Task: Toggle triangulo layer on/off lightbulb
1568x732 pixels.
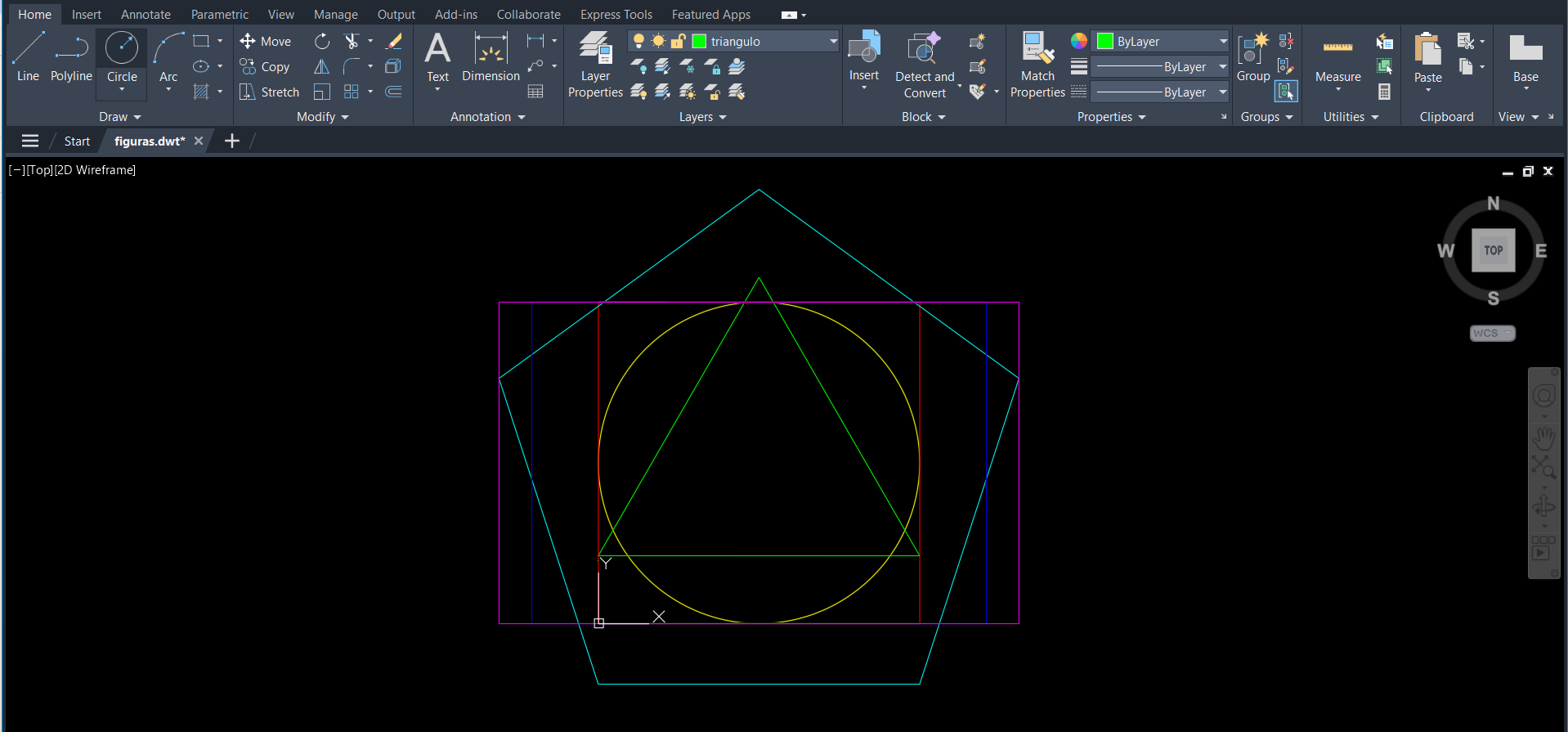Action: [638, 42]
